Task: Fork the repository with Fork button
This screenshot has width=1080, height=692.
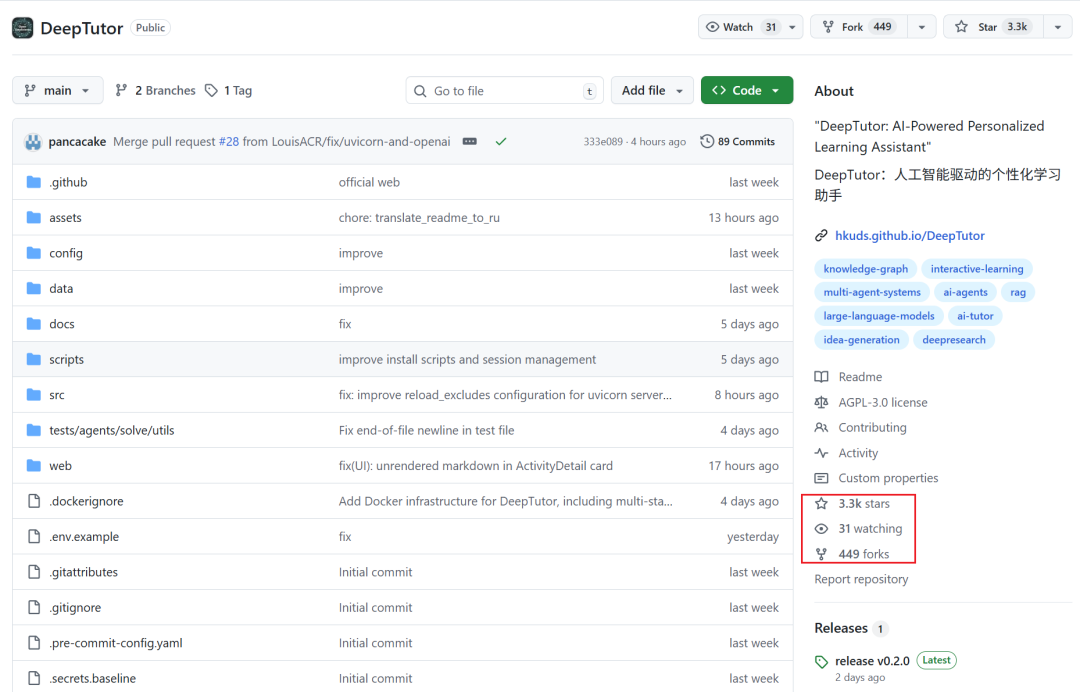Action: click(860, 27)
